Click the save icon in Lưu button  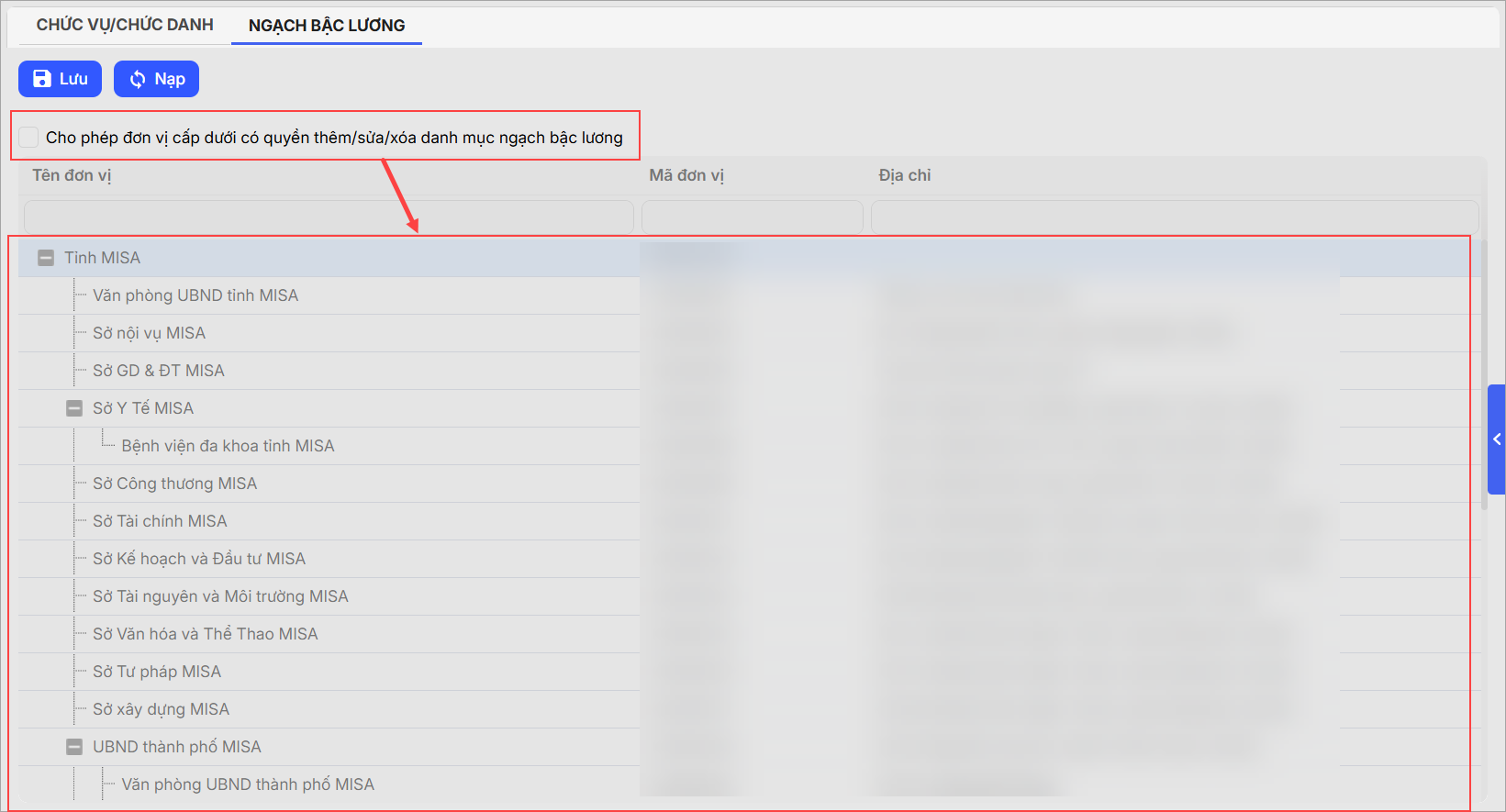pos(42,79)
